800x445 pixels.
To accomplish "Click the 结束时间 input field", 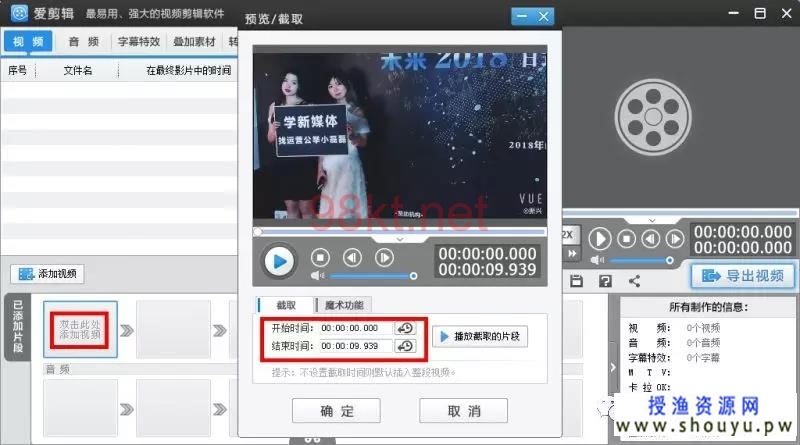I will [x=356, y=346].
